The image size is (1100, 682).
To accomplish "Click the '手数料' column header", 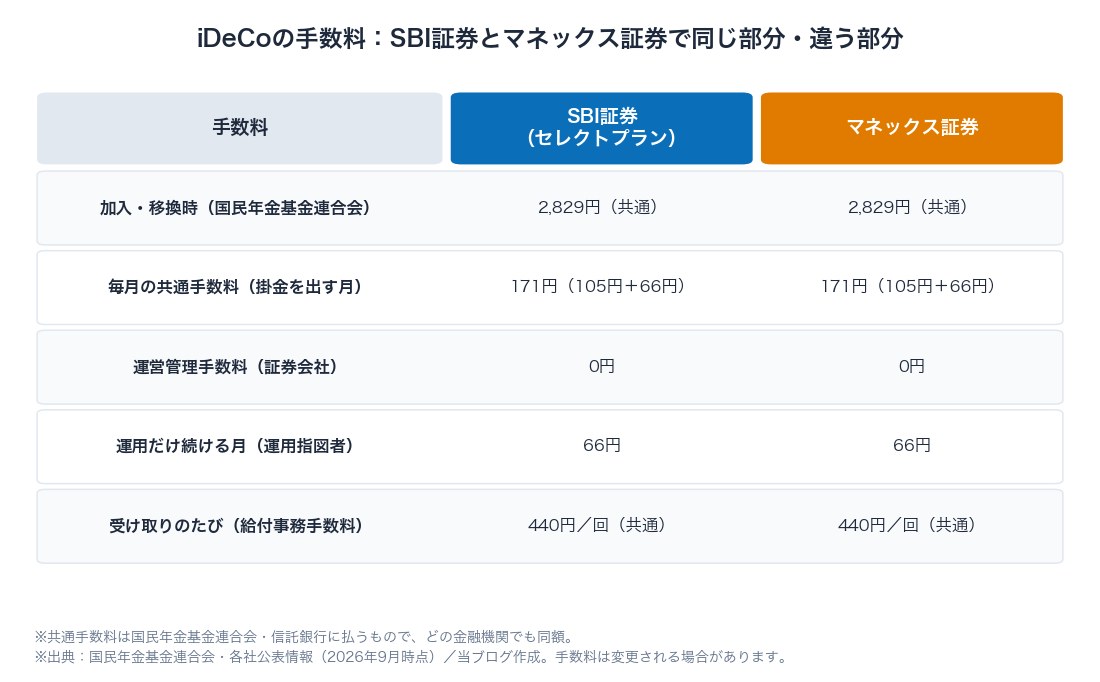I will click(240, 128).
